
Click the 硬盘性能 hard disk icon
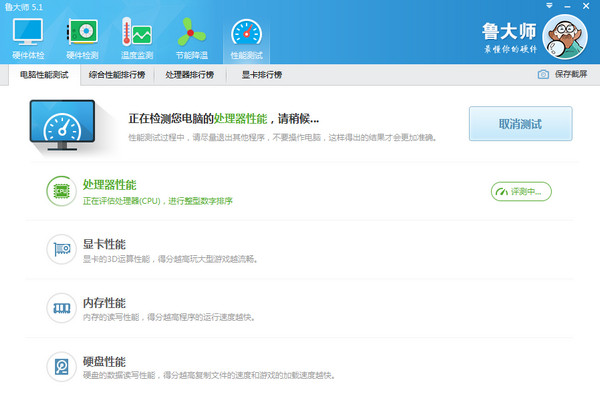tap(61, 366)
